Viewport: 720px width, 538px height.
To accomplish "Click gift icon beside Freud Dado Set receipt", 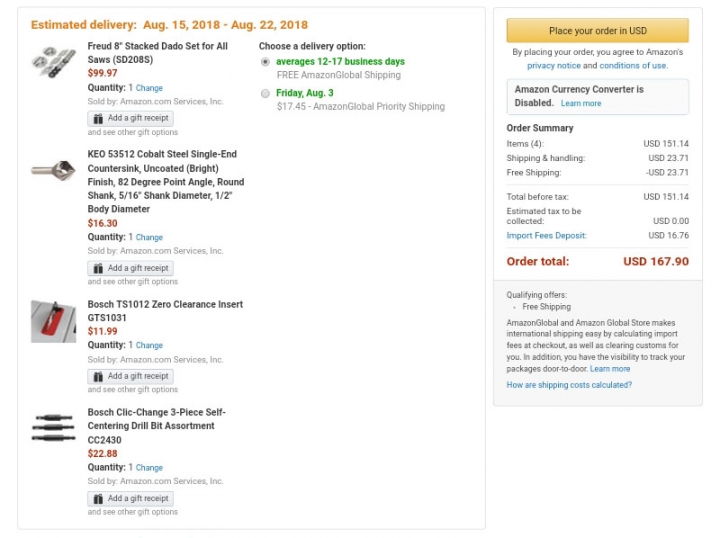I will click(x=98, y=119).
